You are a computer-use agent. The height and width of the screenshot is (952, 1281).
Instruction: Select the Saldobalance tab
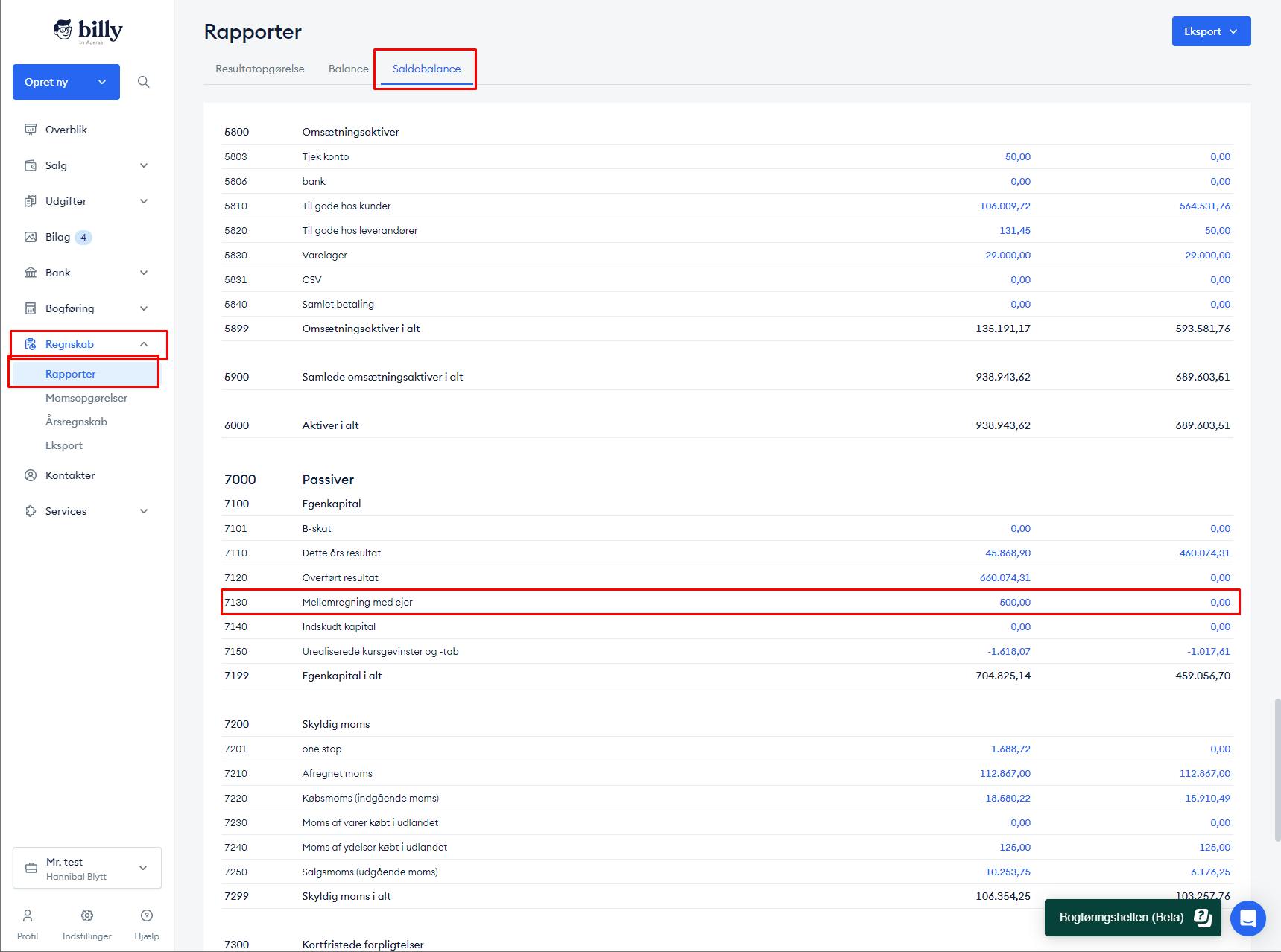pos(427,69)
